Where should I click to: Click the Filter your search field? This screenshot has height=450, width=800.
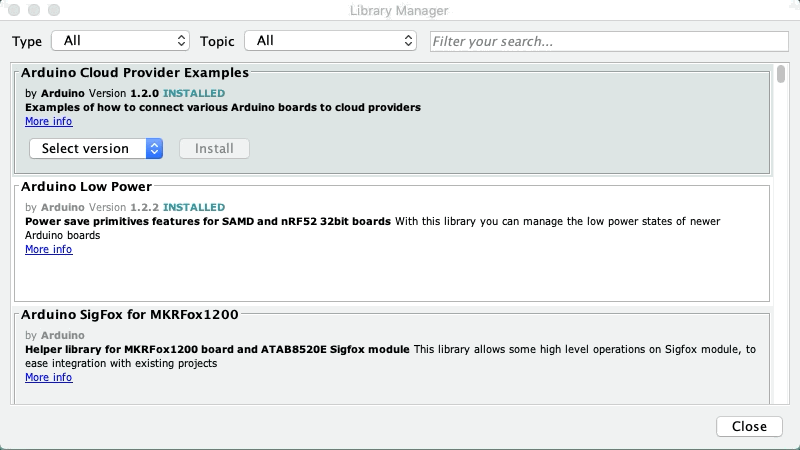[x=609, y=41]
